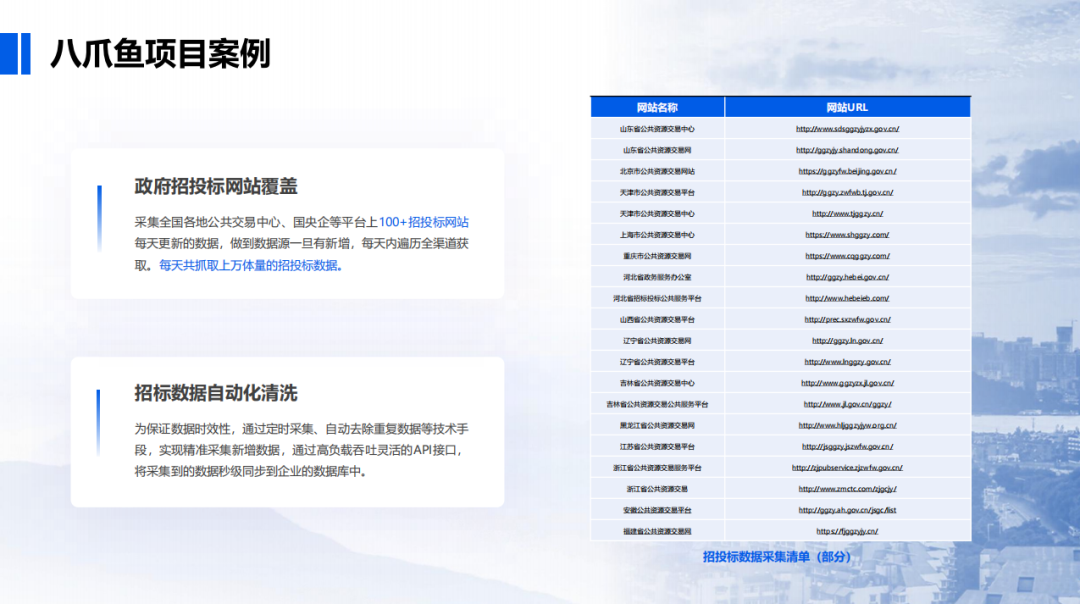
Task: Click the heading 政府招投标网站覆盖
Action: click(216, 187)
